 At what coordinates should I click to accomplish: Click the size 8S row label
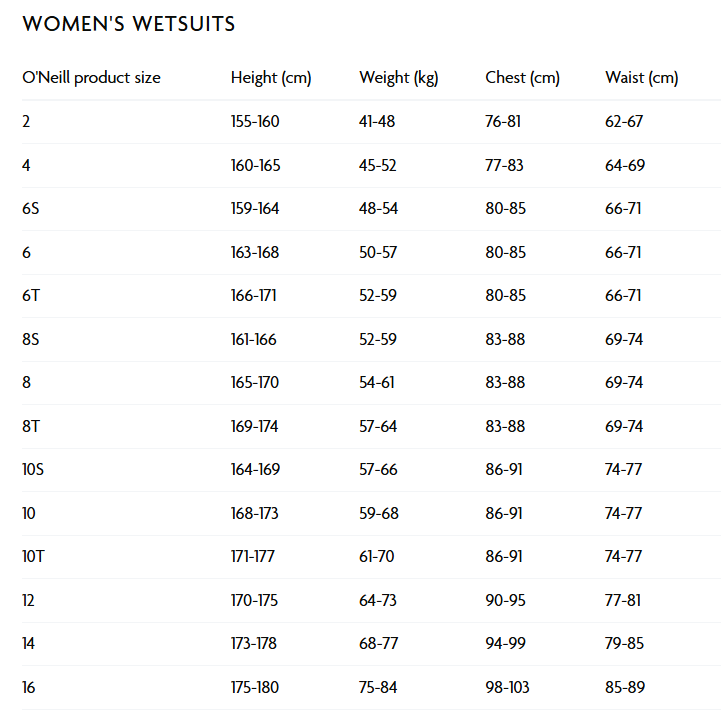(31, 340)
